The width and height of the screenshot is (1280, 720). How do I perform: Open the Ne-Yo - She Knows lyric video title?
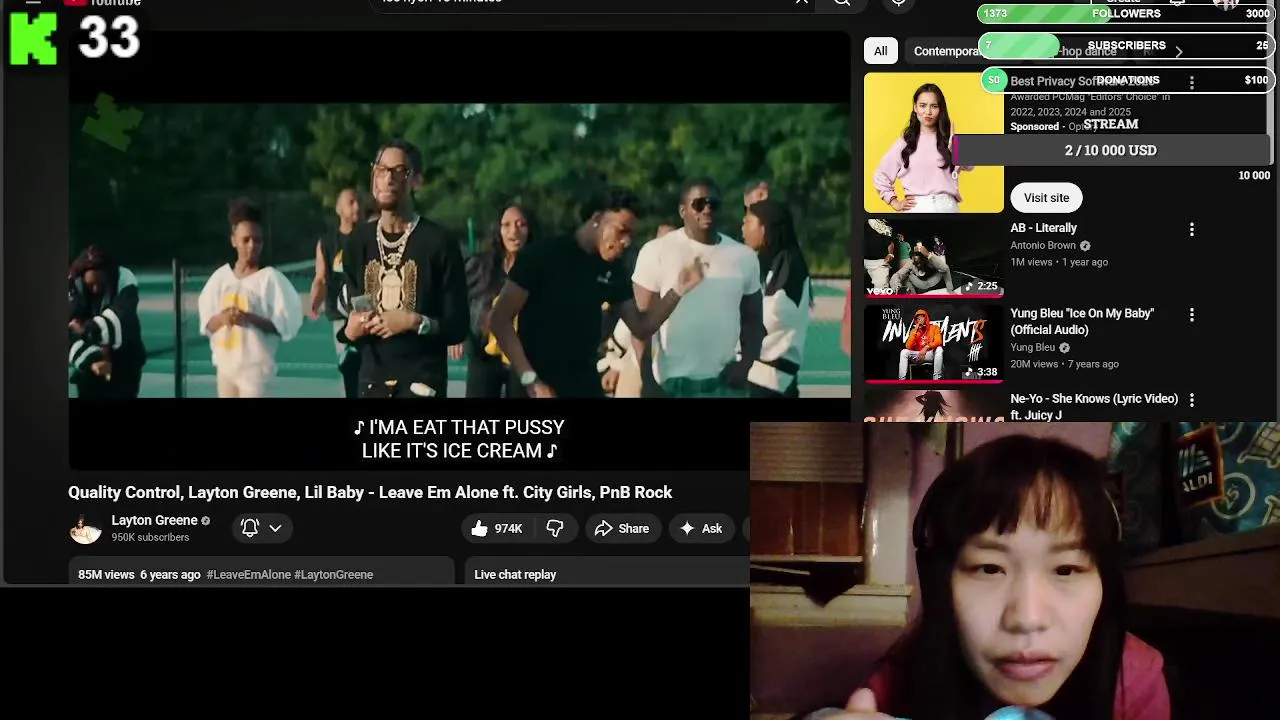[1094, 406]
